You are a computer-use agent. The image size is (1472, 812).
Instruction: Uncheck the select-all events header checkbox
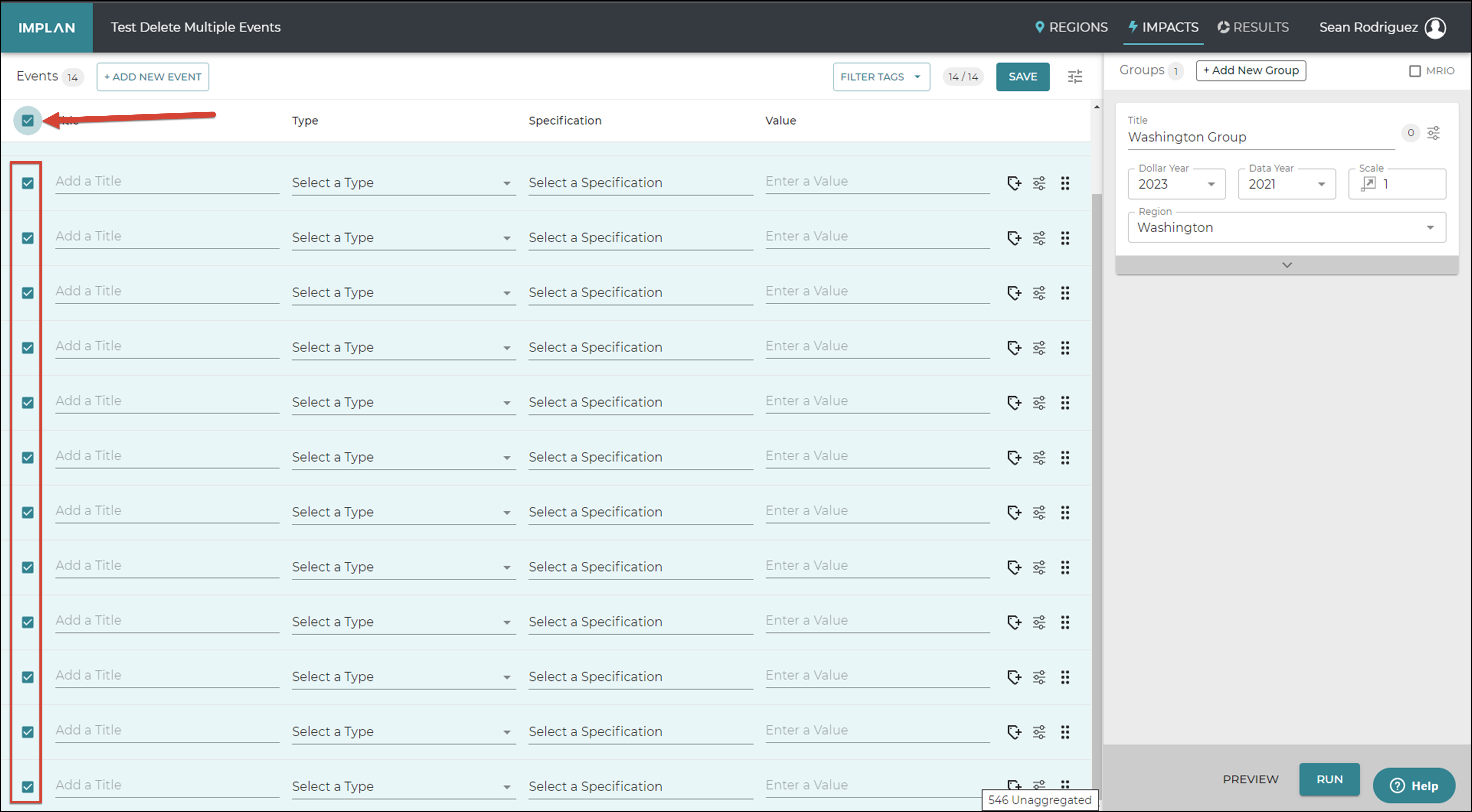click(x=27, y=120)
